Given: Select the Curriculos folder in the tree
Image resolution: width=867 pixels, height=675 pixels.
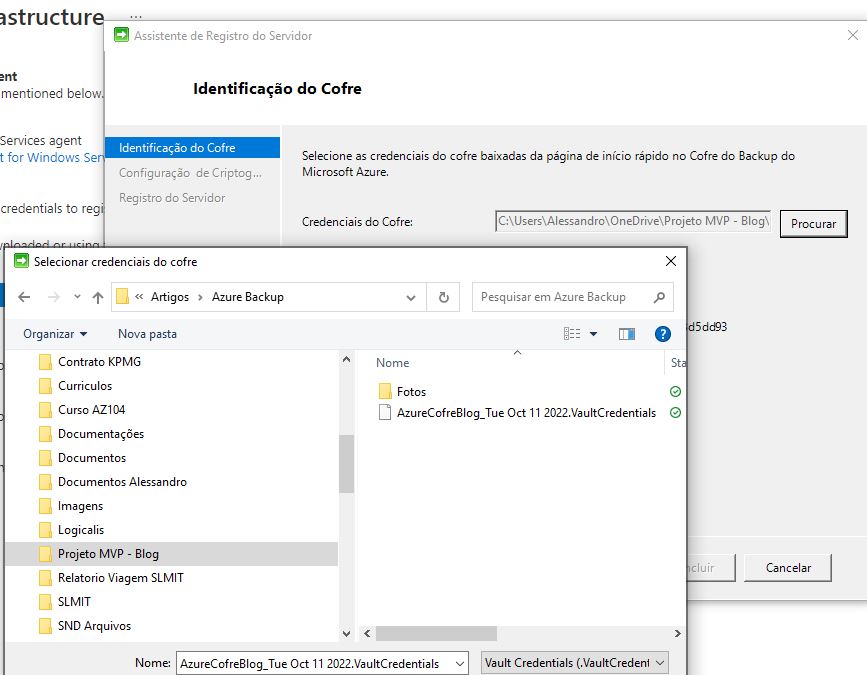Looking at the screenshot, I should coord(85,386).
